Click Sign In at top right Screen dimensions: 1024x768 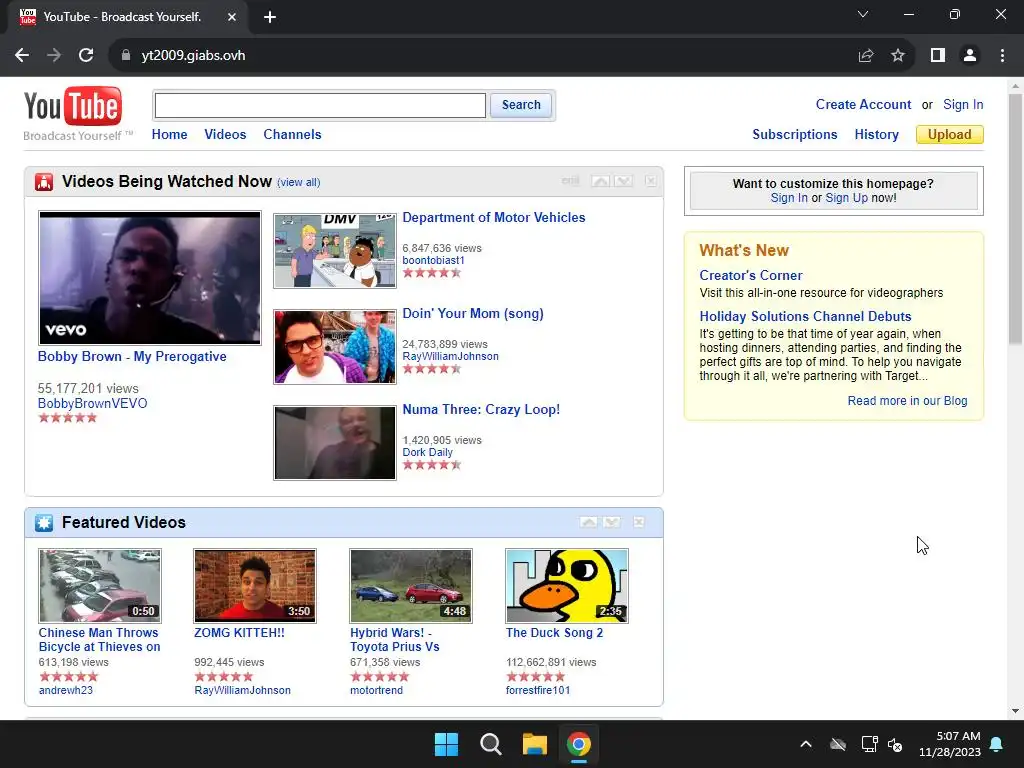(x=963, y=104)
